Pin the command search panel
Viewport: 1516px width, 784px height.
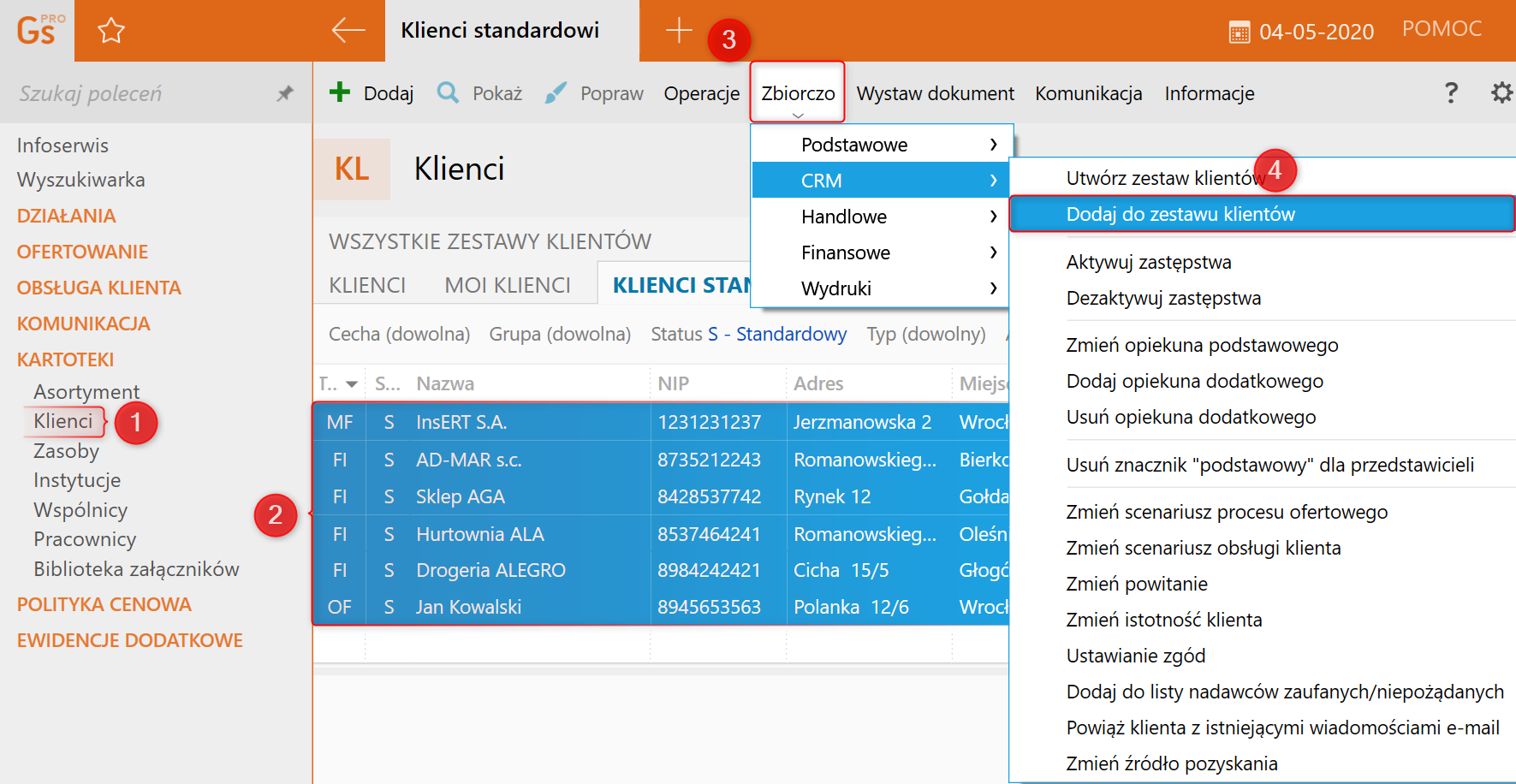coord(285,93)
